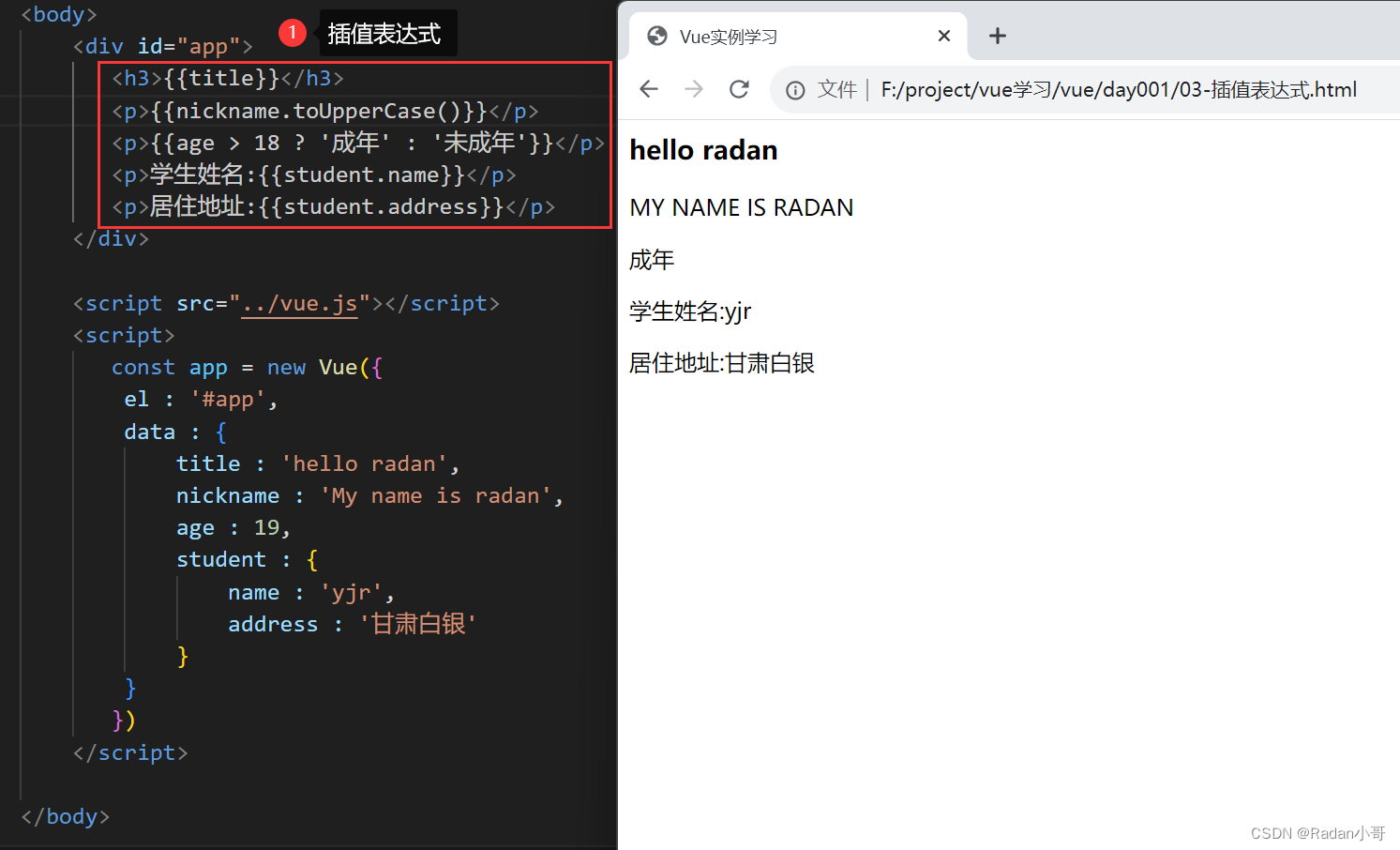This screenshot has height=850, width=1400.
Task: Click the closing </body> tag line
Action: click(66, 816)
